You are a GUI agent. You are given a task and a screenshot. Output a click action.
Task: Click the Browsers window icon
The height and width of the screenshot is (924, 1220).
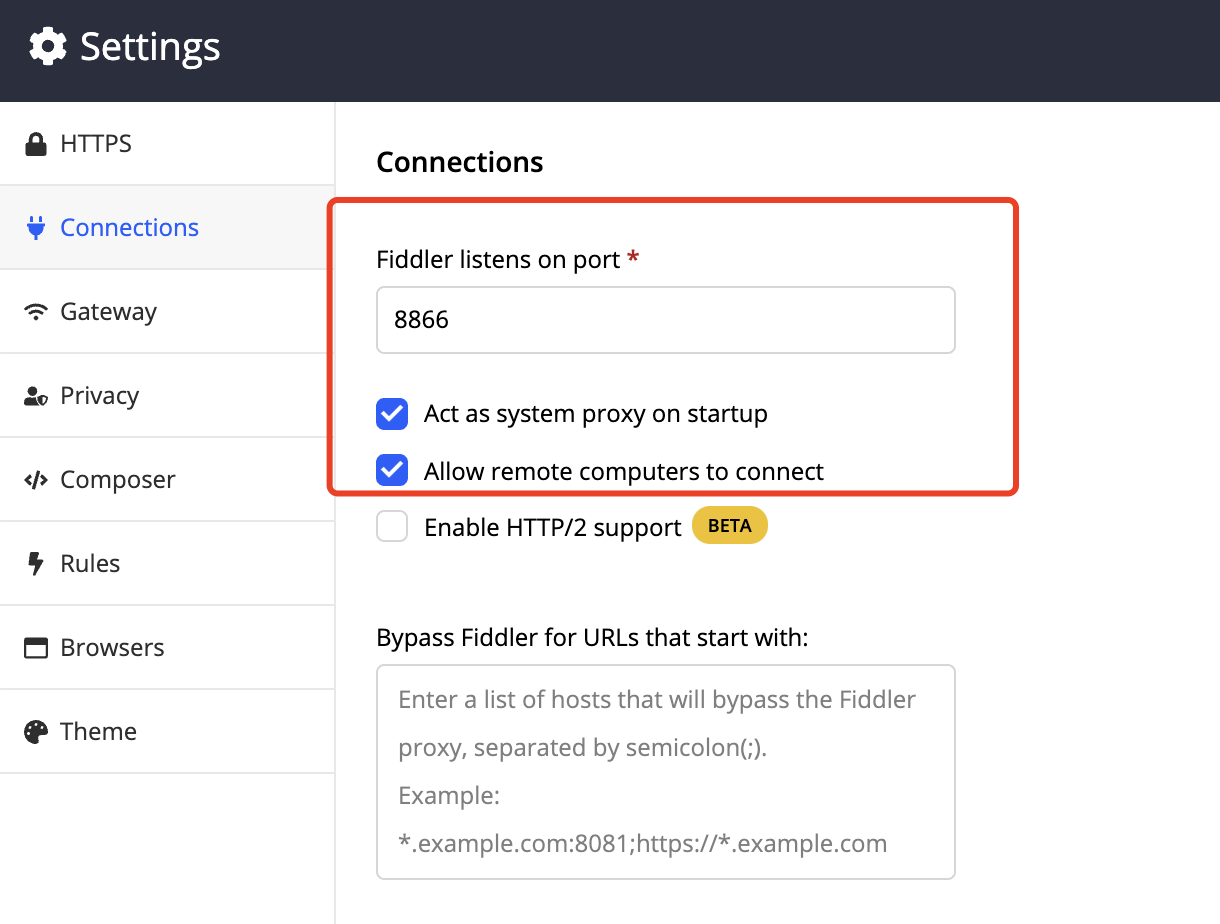tap(36, 648)
